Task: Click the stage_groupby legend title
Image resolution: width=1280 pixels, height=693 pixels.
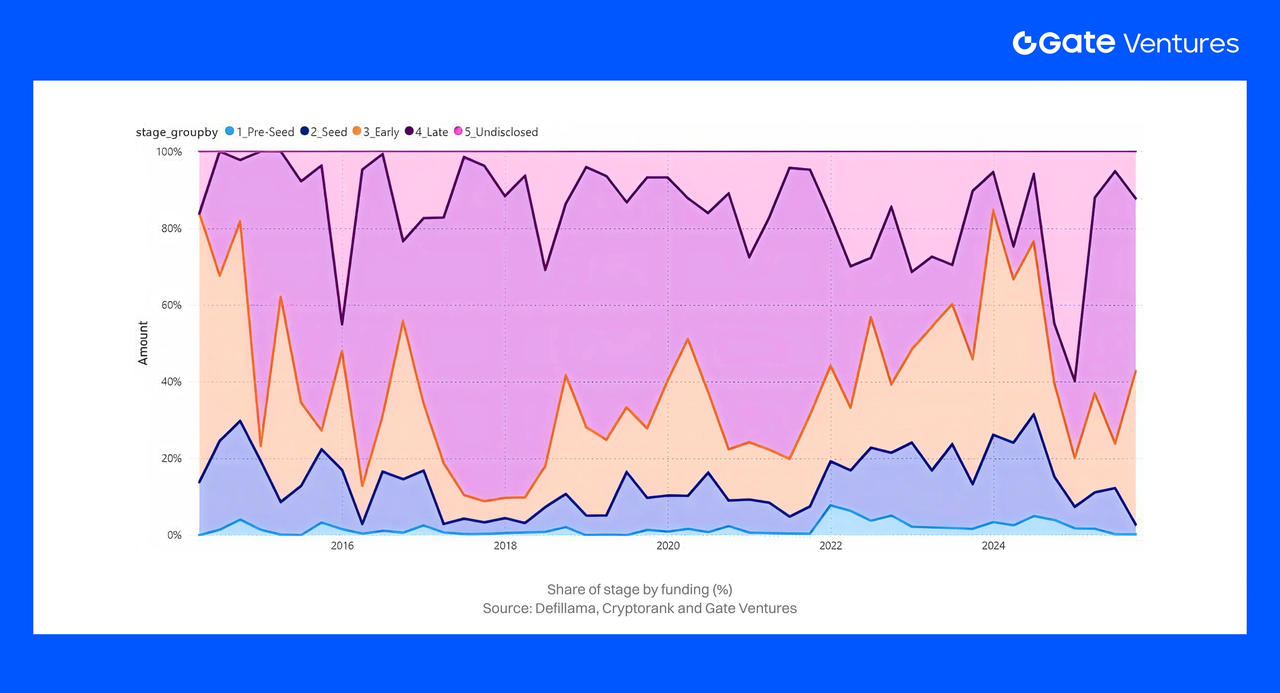Action: coord(177,132)
